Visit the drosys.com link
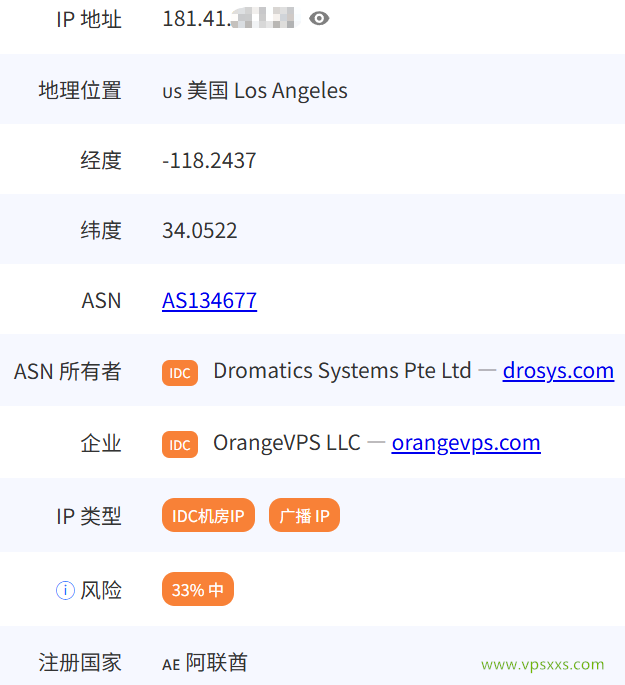Screen dimensions: 625x685 click(x=558, y=371)
